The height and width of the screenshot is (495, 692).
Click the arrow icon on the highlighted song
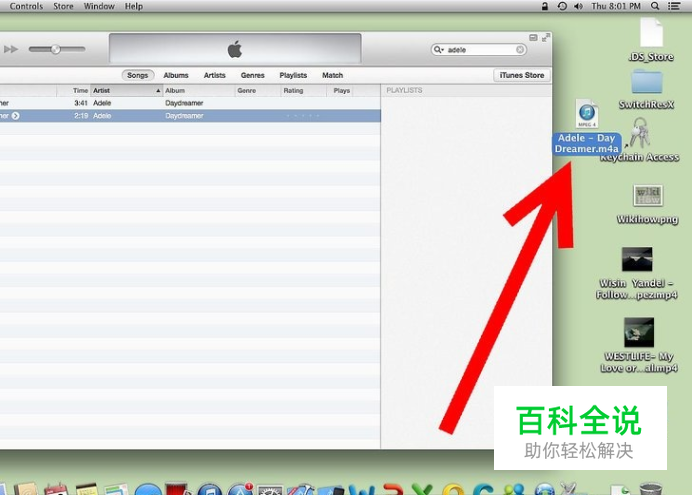click(x=15, y=116)
